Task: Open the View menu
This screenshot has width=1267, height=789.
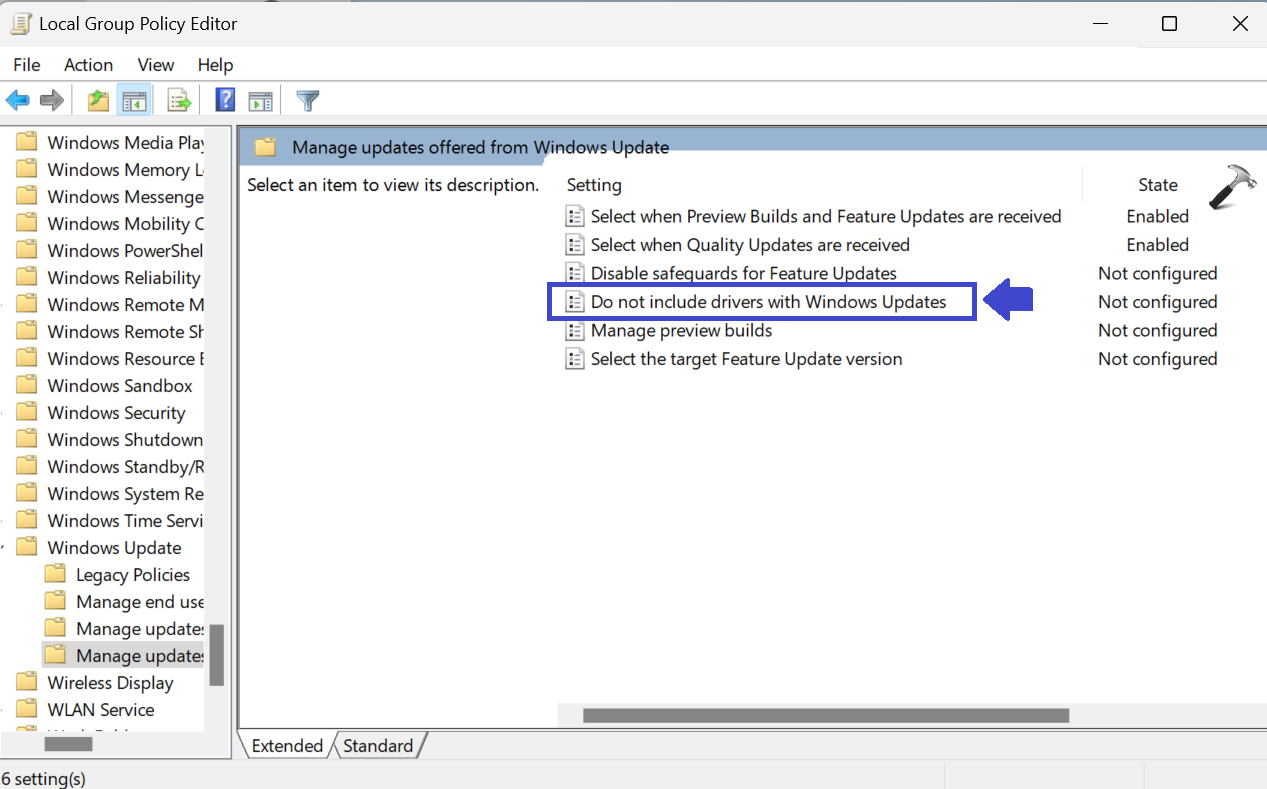Action: (x=156, y=65)
